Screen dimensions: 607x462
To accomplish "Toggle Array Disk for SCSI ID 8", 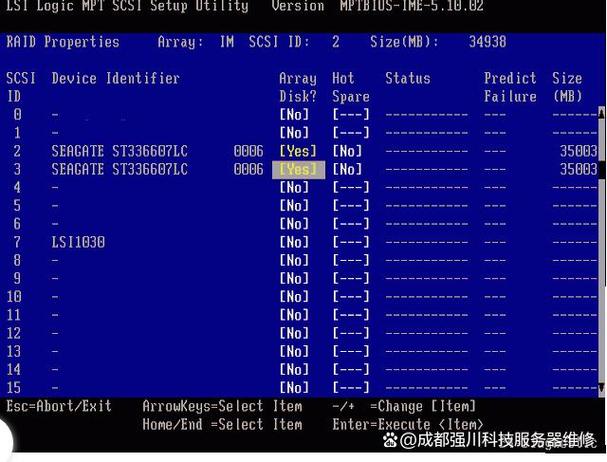I will point(295,260).
